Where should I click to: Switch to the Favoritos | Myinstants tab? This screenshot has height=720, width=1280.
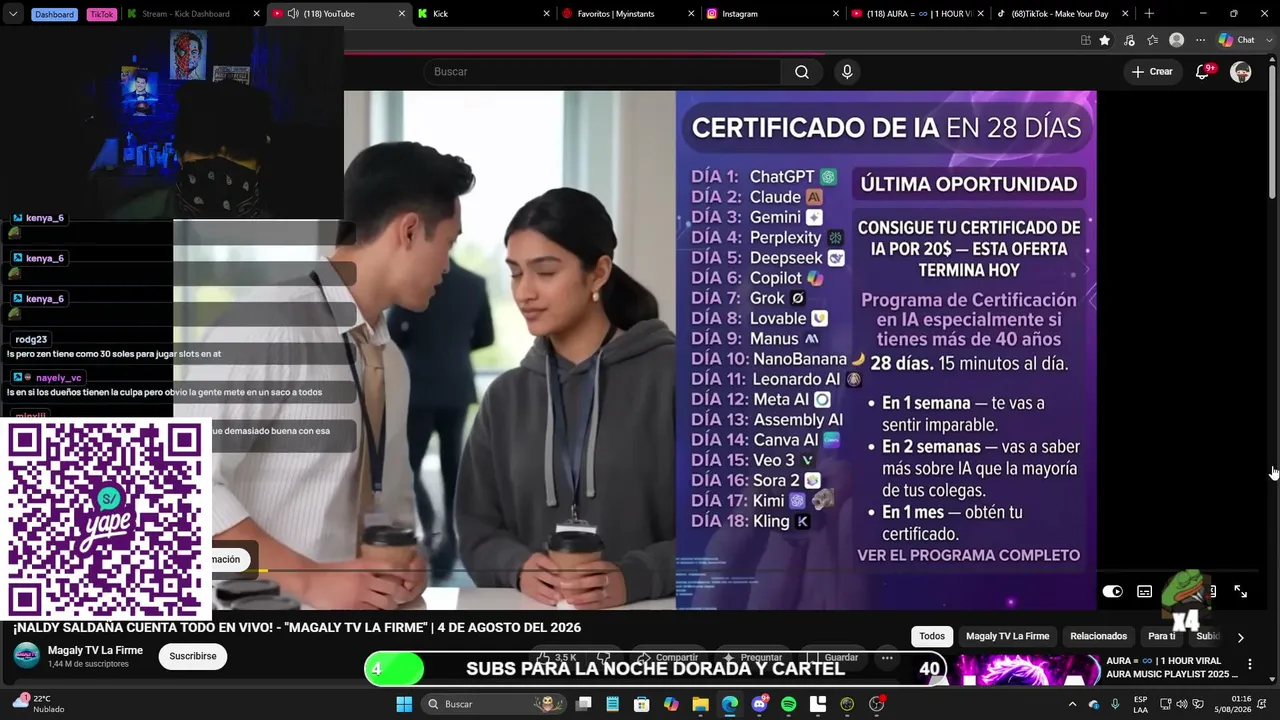point(628,14)
